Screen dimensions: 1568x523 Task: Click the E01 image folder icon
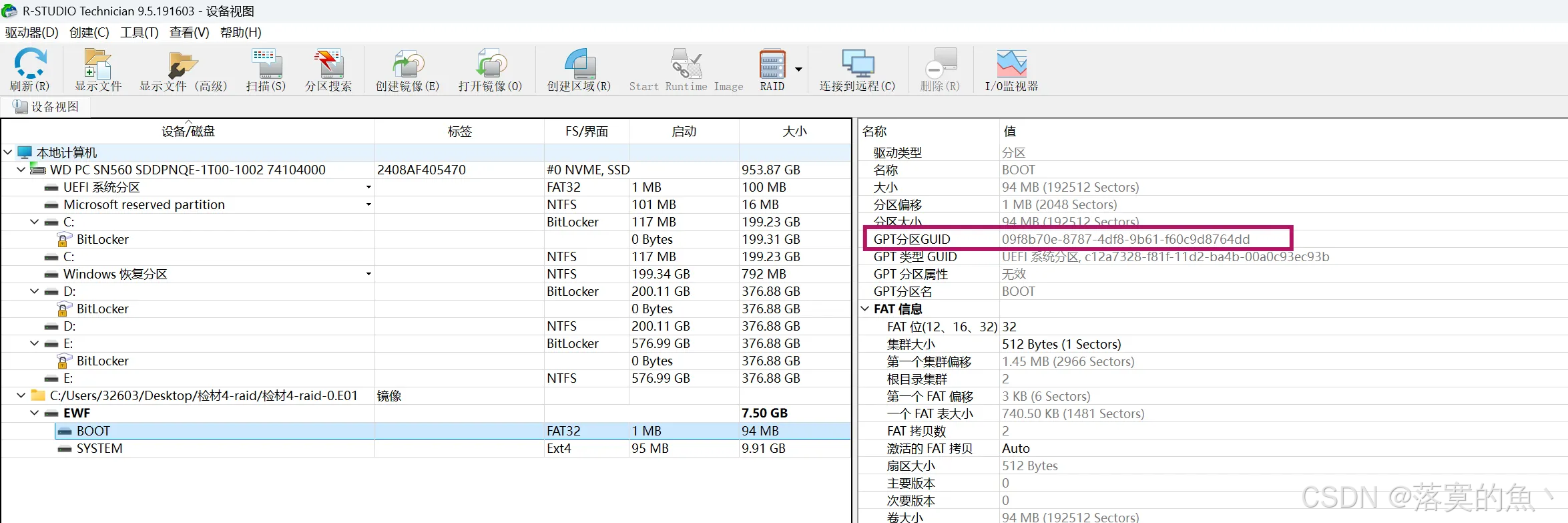38,395
